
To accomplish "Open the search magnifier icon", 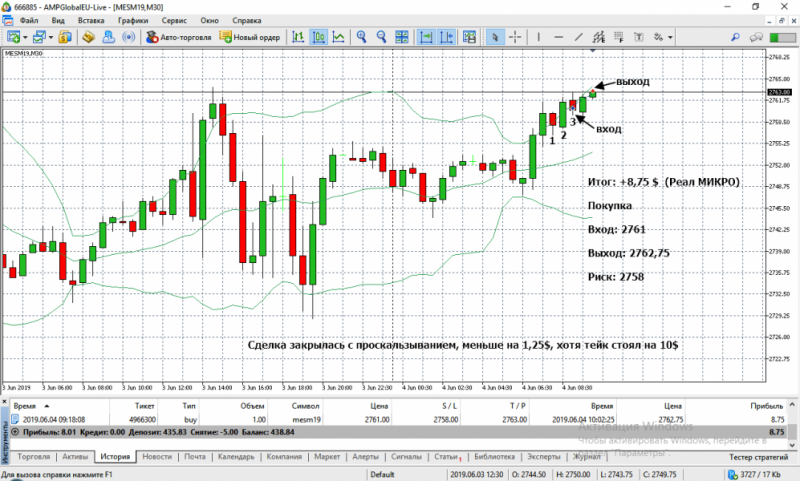I will click(x=735, y=37).
